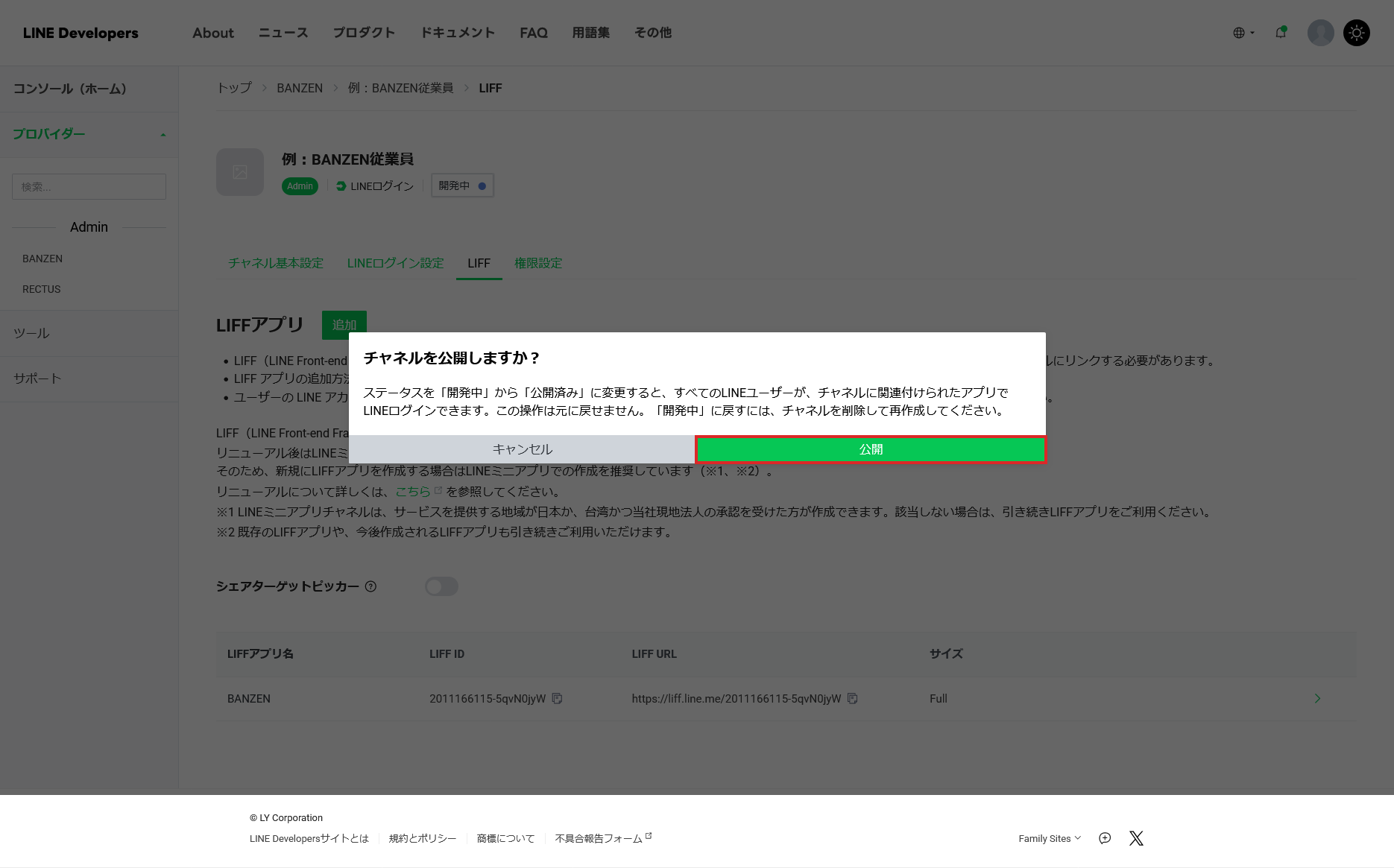This screenshot has width=1394, height=868.
Task: Click the LINE Developers logo
Action: coord(81,33)
